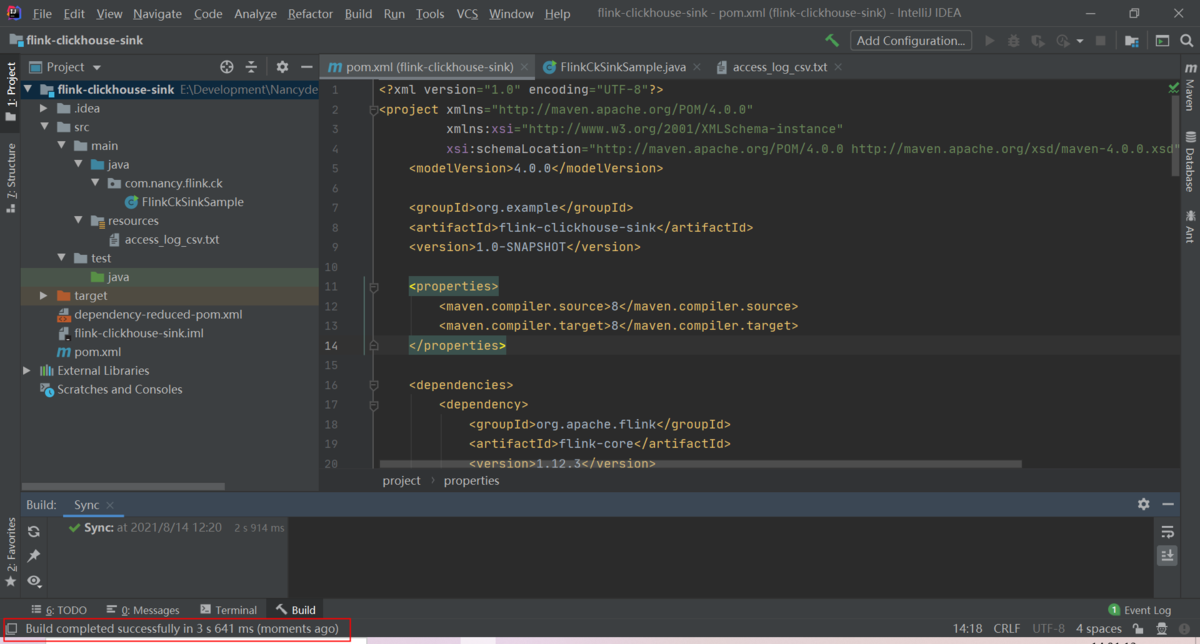Click the Locate/Select Opened File target icon
Image resolution: width=1200 pixels, height=644 pixels.
point(227,67)
